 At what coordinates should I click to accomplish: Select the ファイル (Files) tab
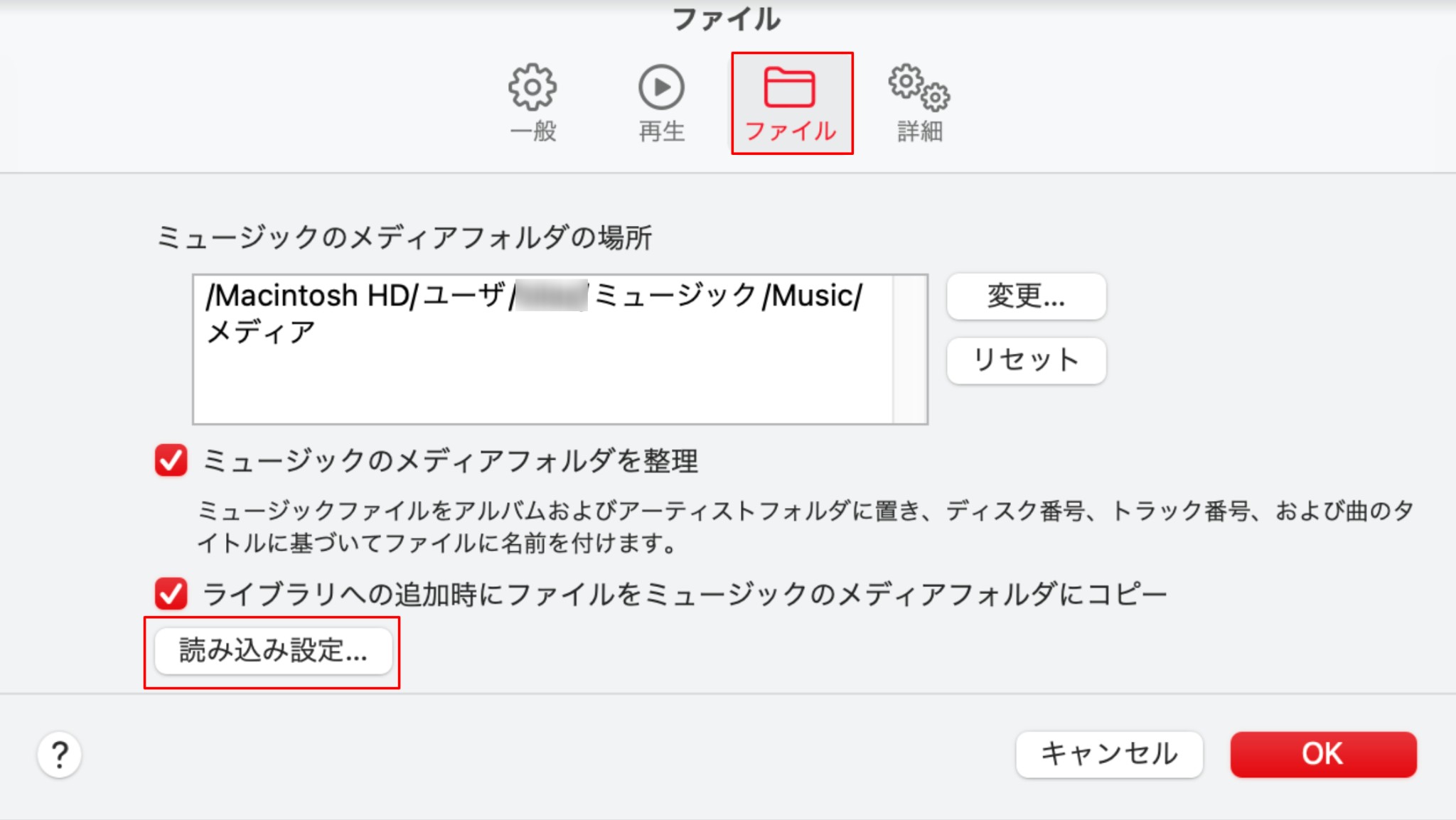(791, 104)
